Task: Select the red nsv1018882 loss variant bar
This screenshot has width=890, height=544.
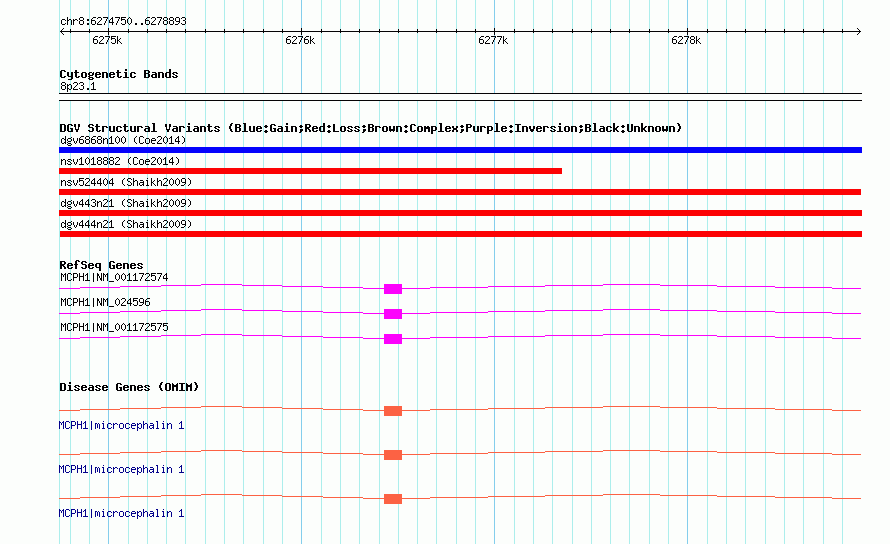Action: pyautogui.click(x=310, y=171)
